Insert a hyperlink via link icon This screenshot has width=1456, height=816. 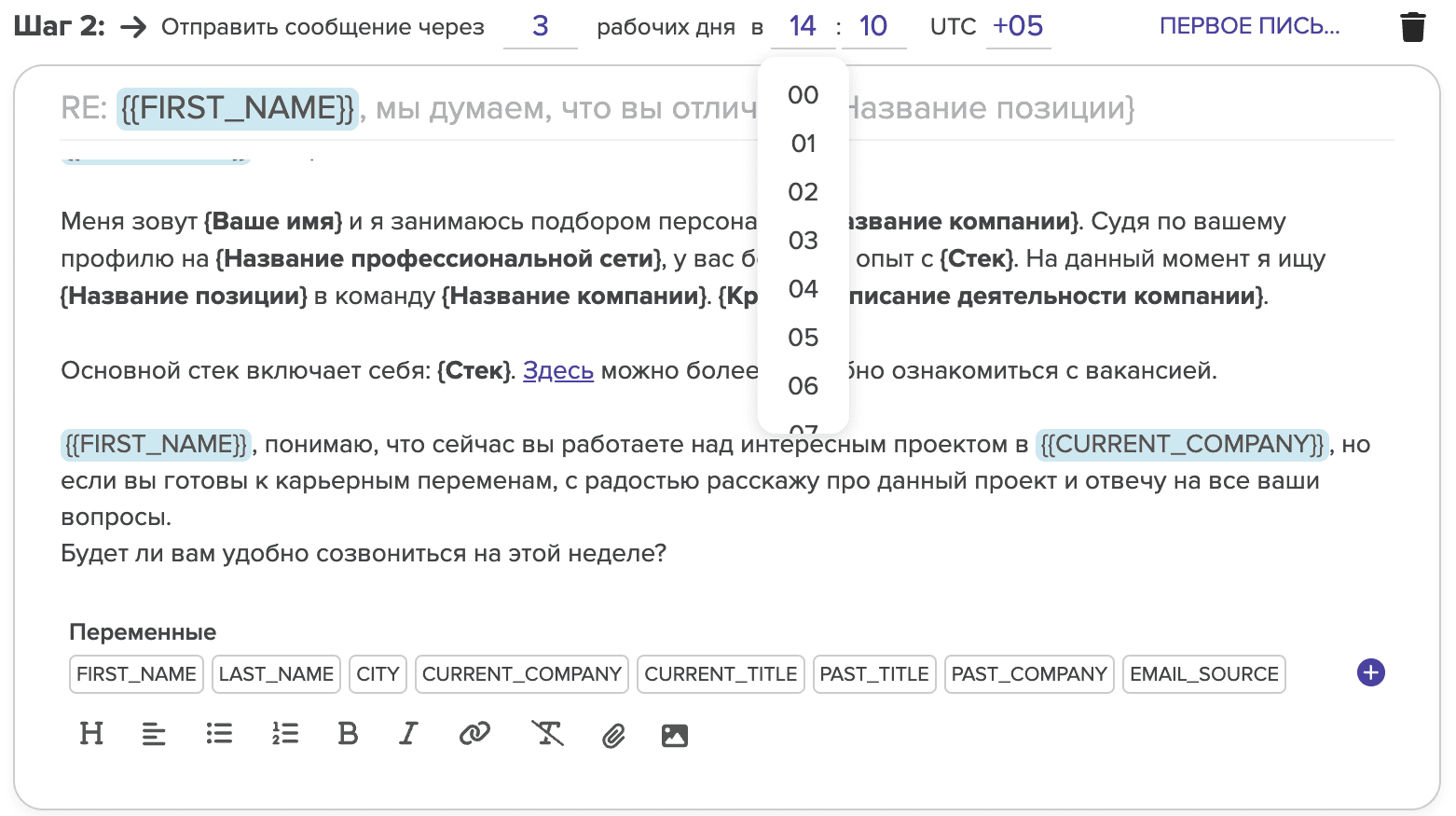(x=474, y=734)
